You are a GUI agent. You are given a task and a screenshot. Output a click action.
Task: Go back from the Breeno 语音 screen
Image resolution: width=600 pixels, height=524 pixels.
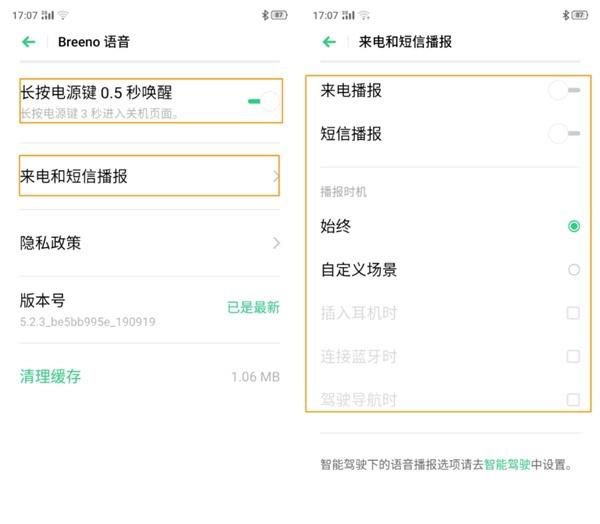[x=29, y=42]
